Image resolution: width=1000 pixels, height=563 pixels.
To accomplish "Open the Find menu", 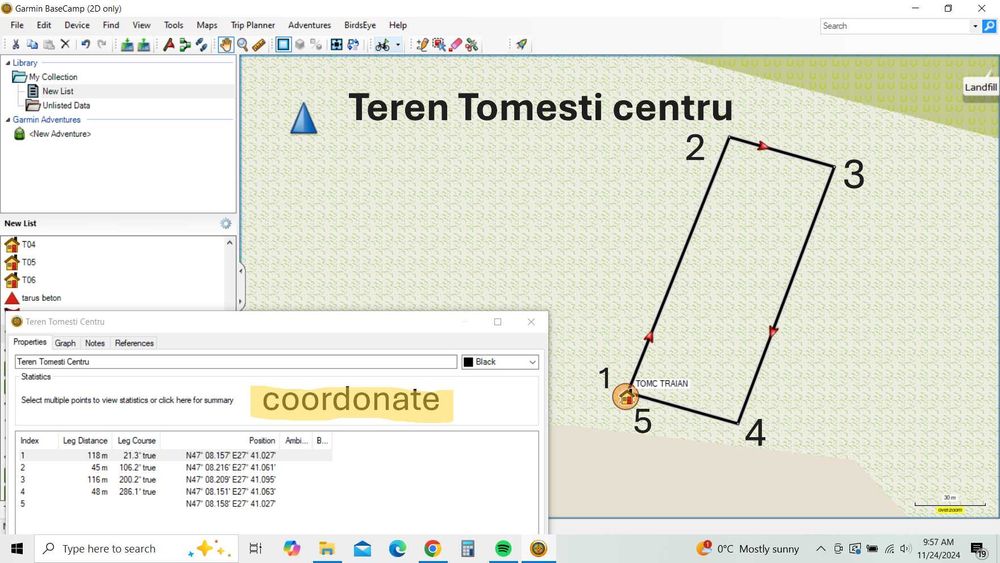I will point(111,26).
